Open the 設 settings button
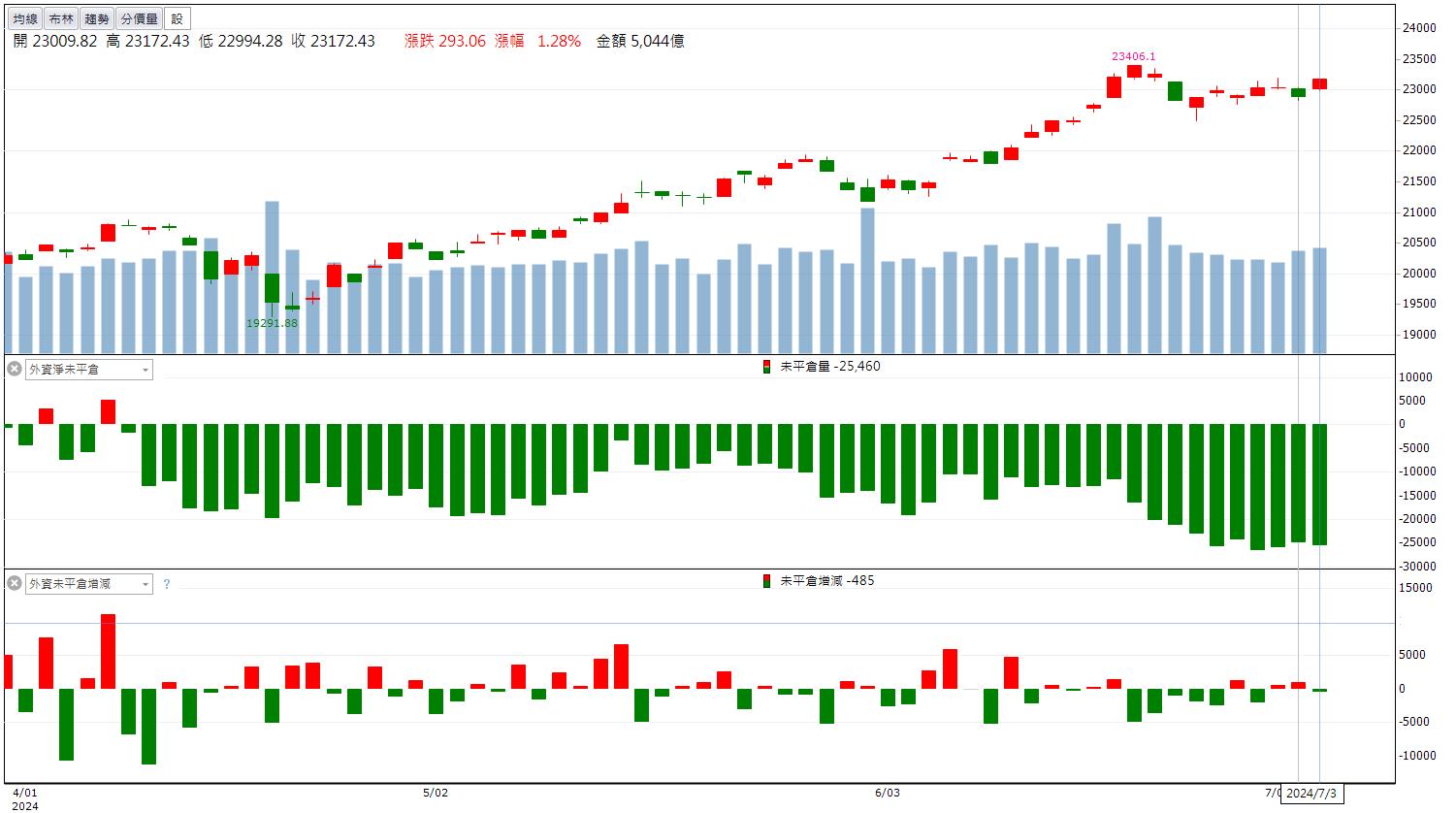Viewport: 1456px width, 813px height. tap(178, 18)
